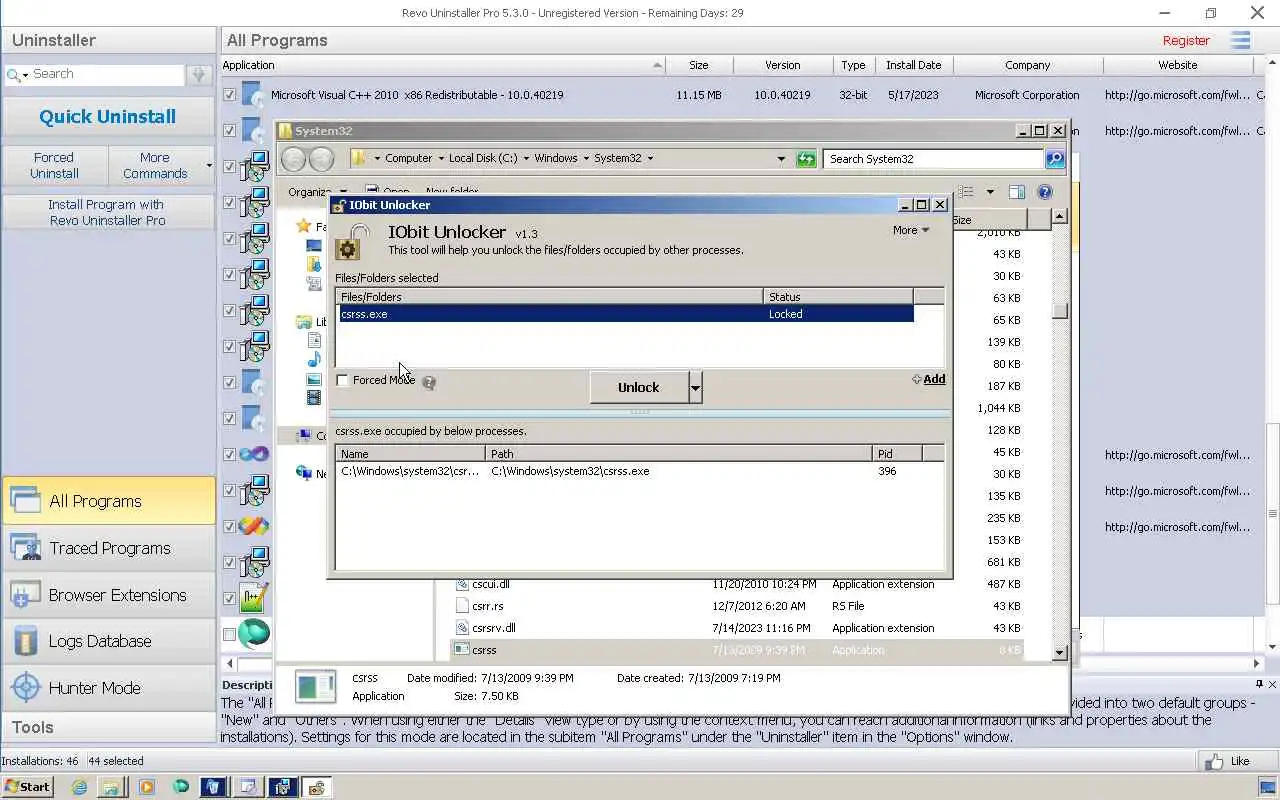Open Windows Media Player taskbar icon
The height and width of the screenshot is (800, 1280).
point(146,787)
